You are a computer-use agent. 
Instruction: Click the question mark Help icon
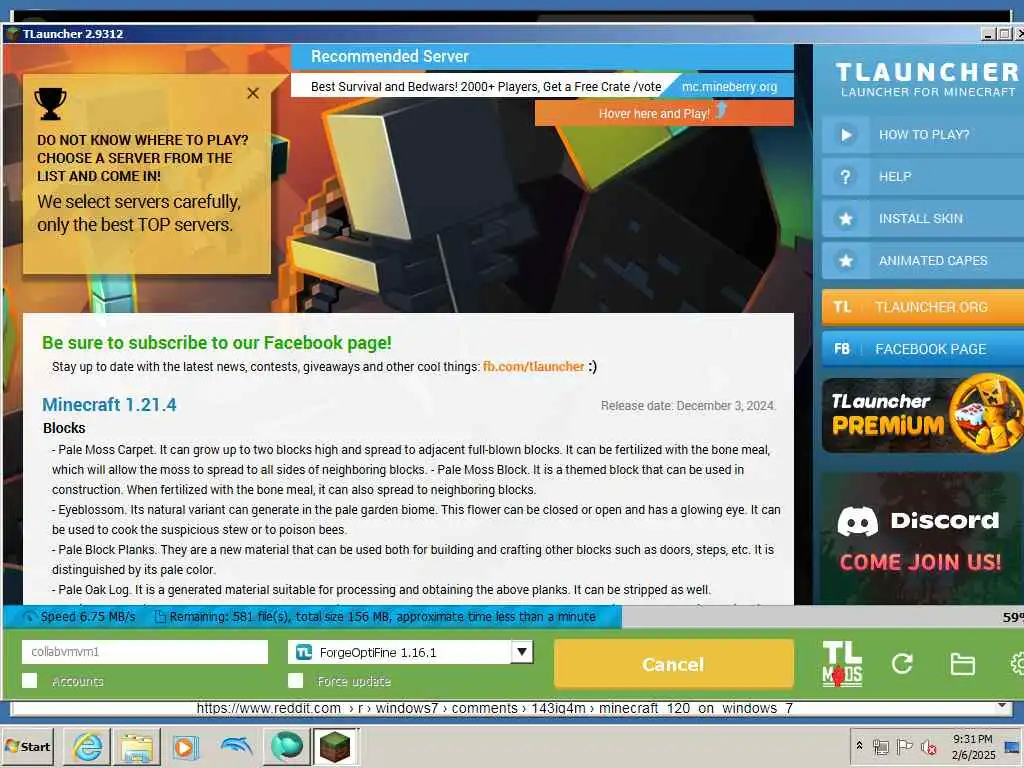pos(846,177)
